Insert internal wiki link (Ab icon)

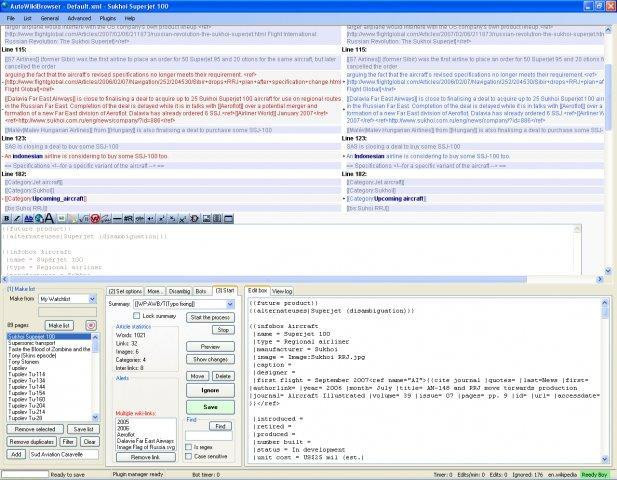(x=28, y=218)
